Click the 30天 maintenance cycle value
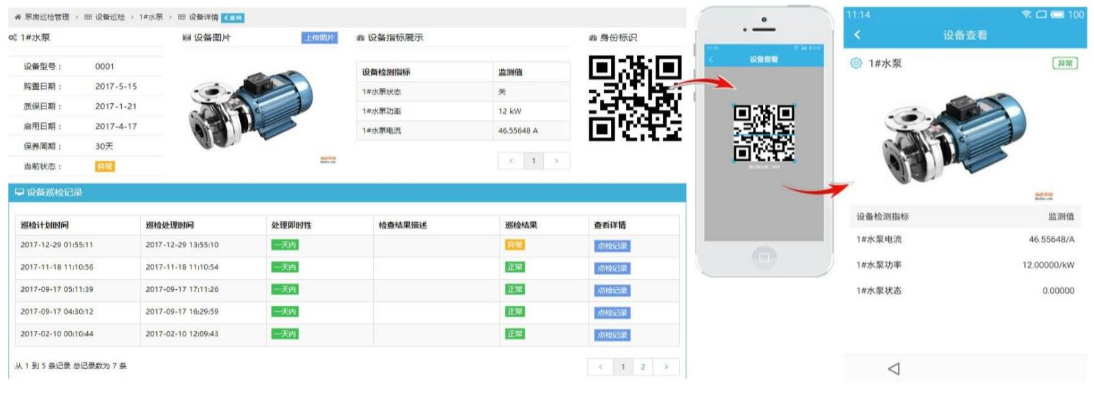This screenshot has height=401, width=1094. tap(104, 146)
